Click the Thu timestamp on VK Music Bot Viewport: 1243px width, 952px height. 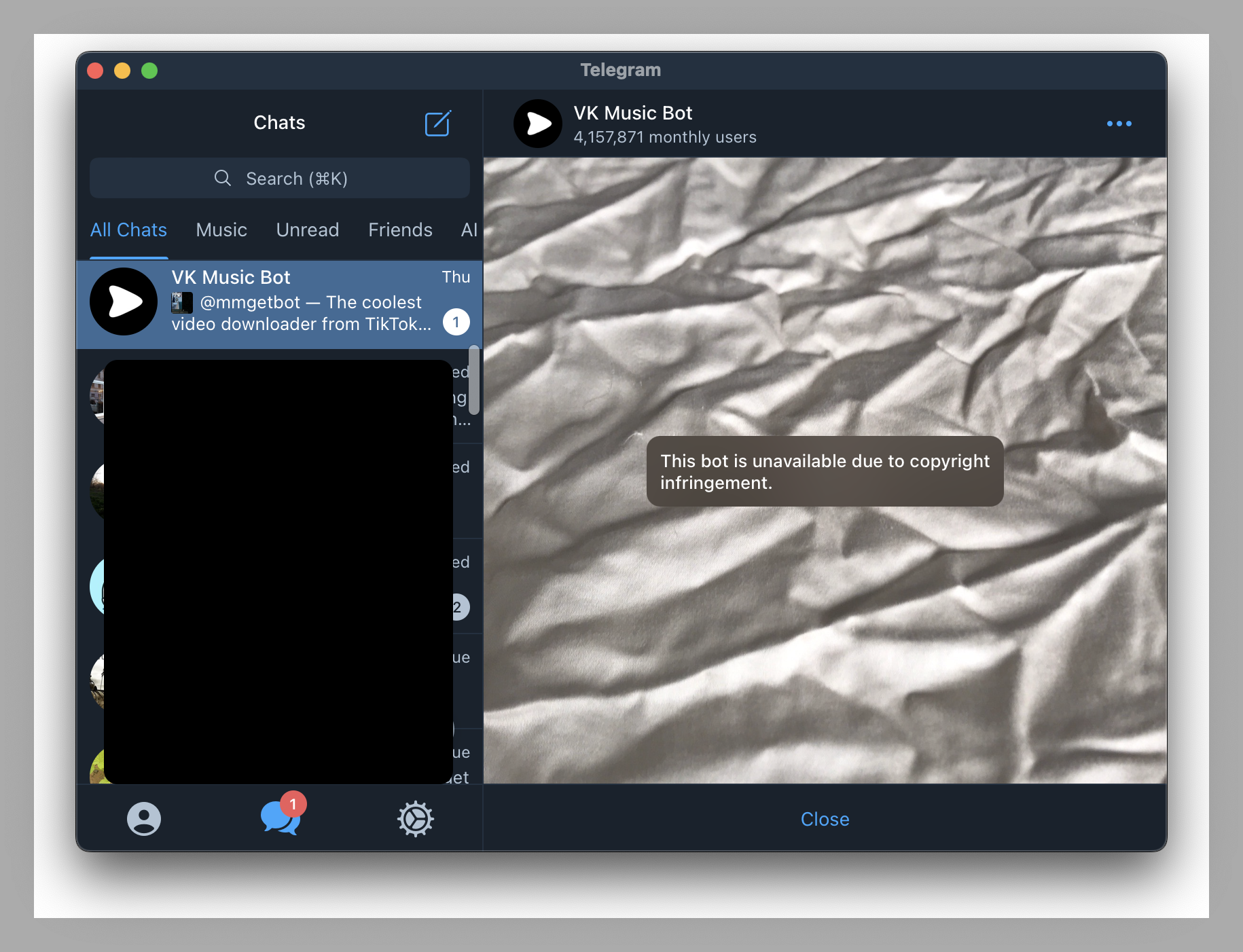pyautogui.click(x=456, y=277)
